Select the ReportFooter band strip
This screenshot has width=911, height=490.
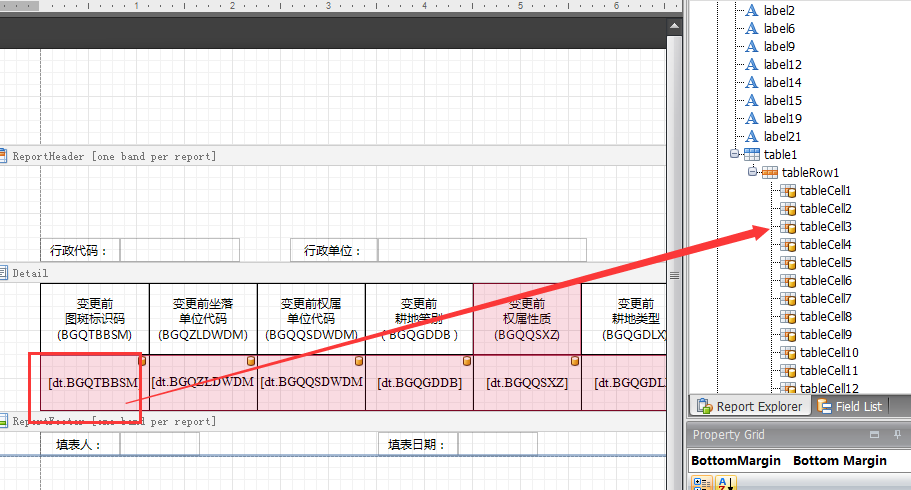[333, 421]
